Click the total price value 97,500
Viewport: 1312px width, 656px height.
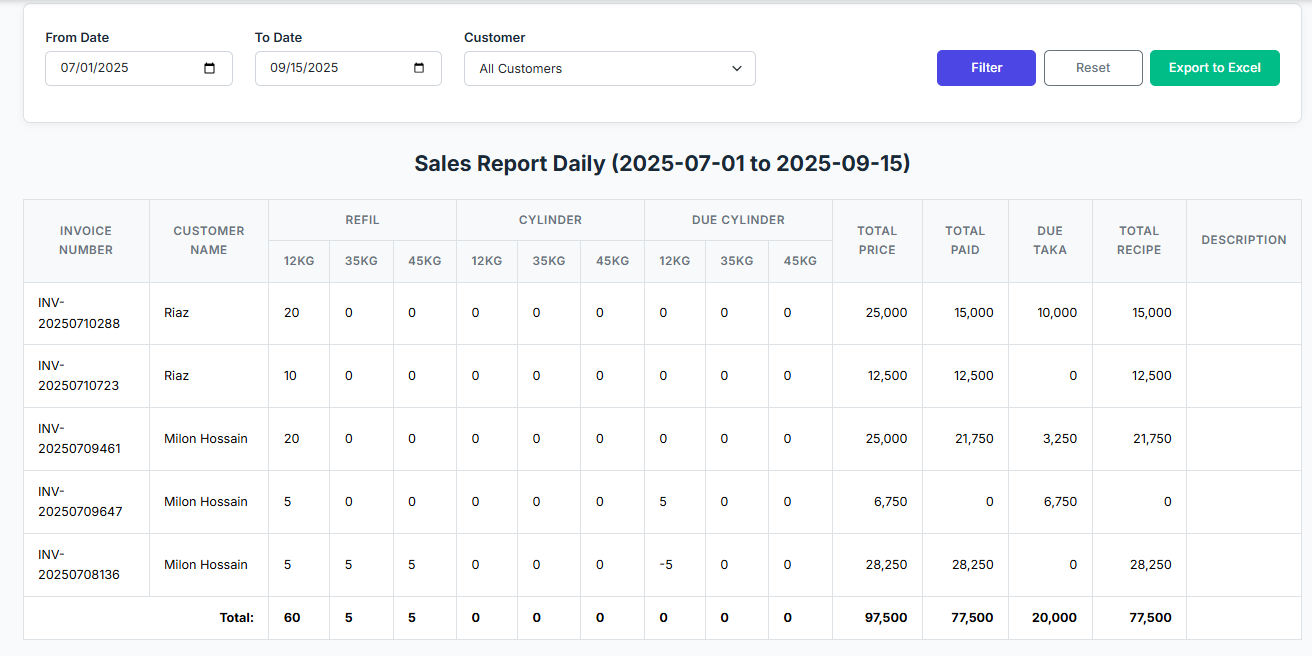point(886,618)
